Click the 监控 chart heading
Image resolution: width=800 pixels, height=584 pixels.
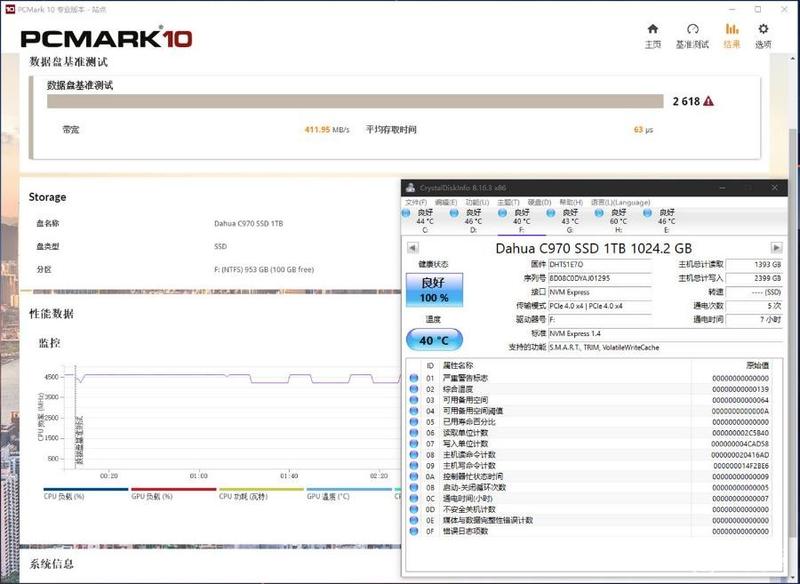tap(50, 343)
